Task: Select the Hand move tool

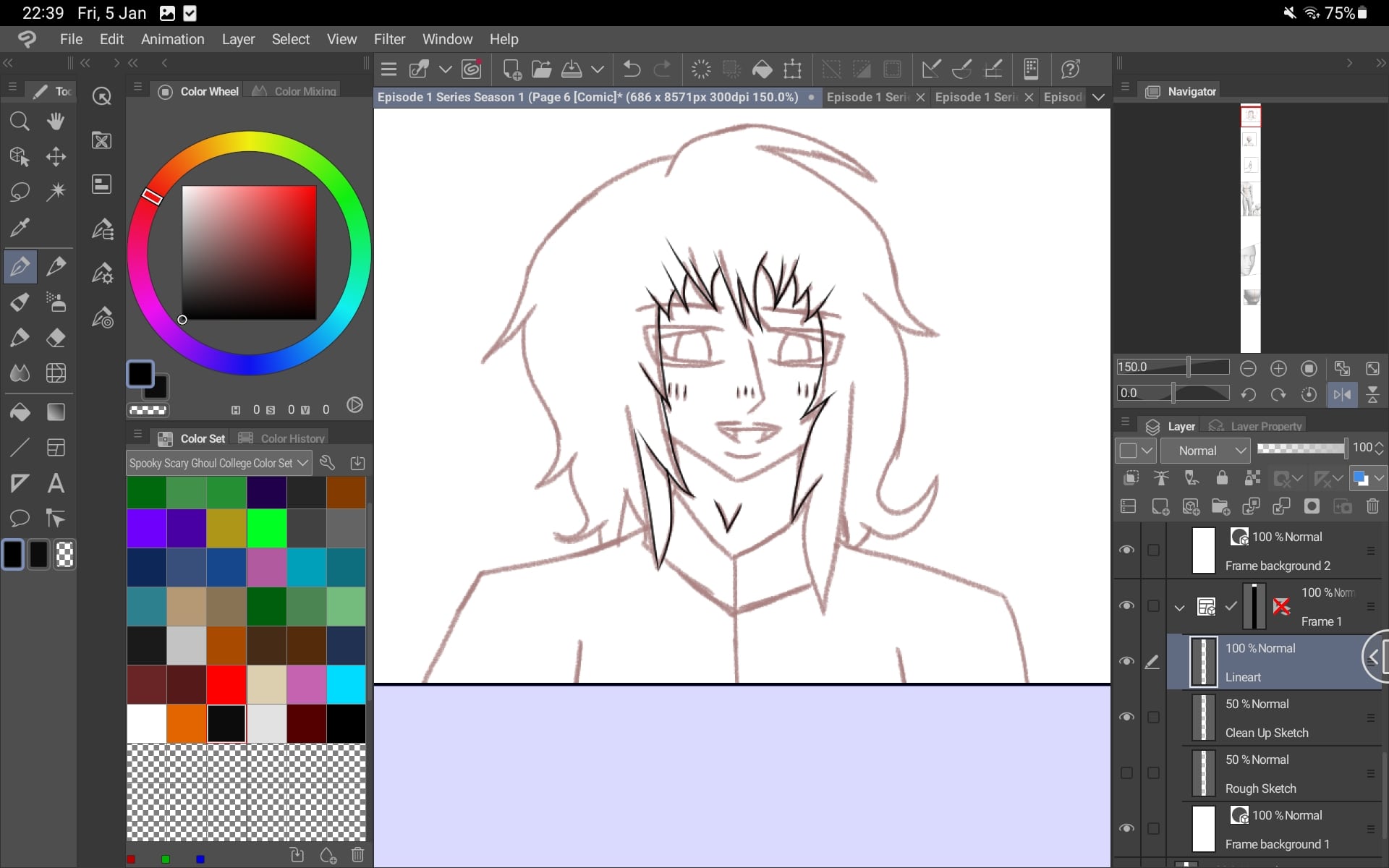Action: (x=56, y=121)
